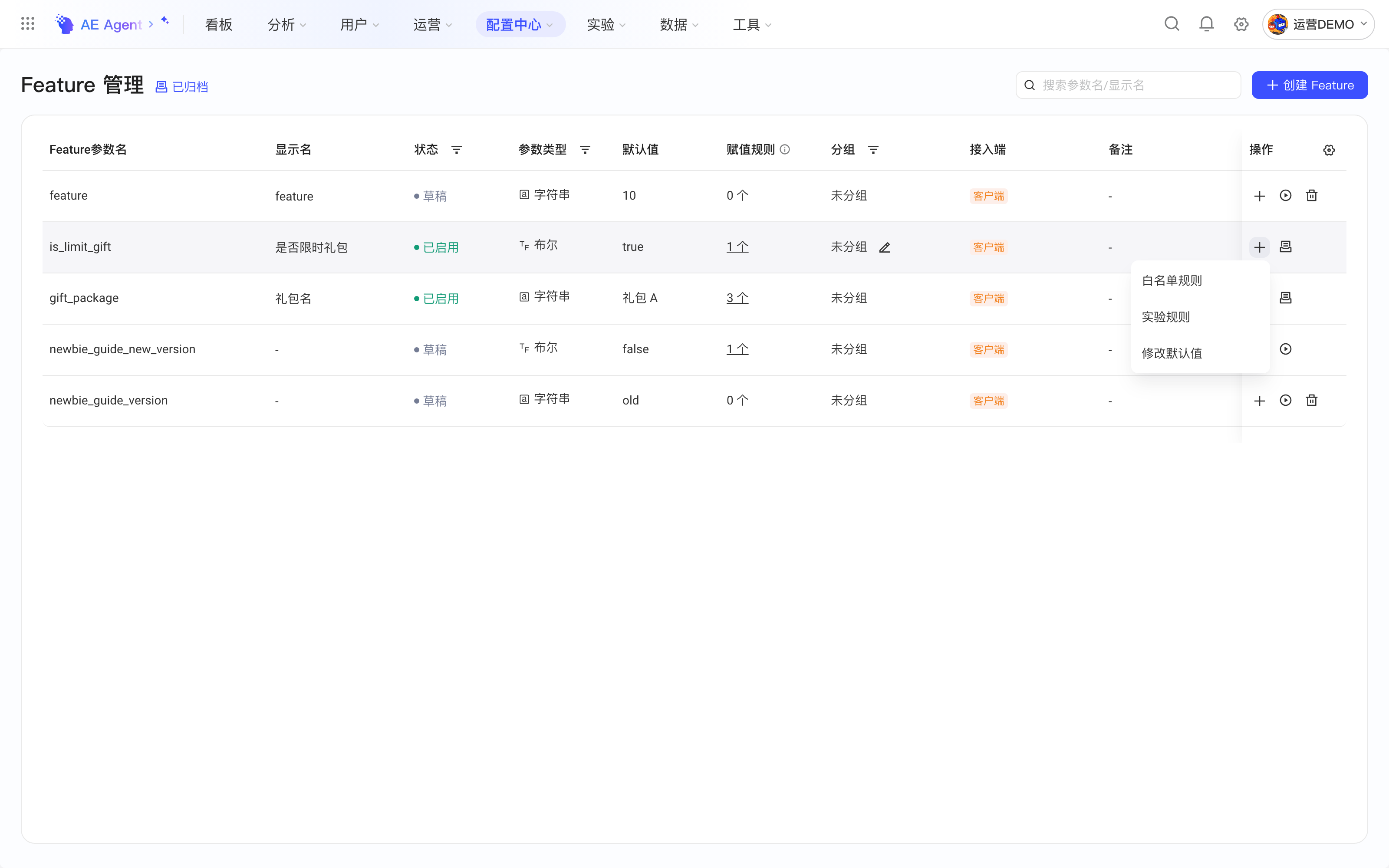Expand the 分析 menu
This screenshot has height=868, width=1389.
click(286, 25)
